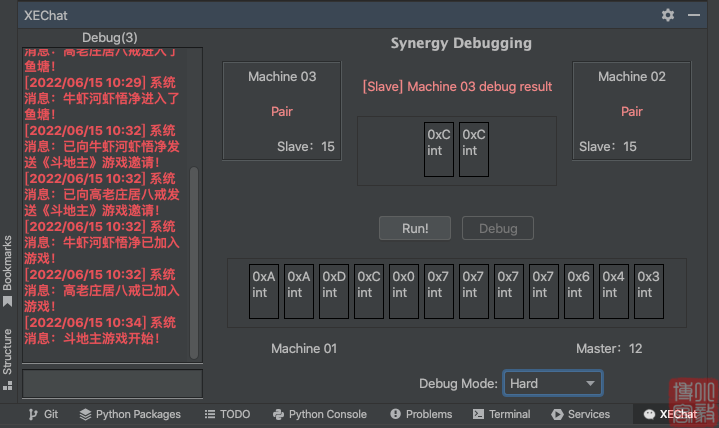Screen dimensions: 719x428
Task: Show the Problems tool window
Action: click(421, 414)
